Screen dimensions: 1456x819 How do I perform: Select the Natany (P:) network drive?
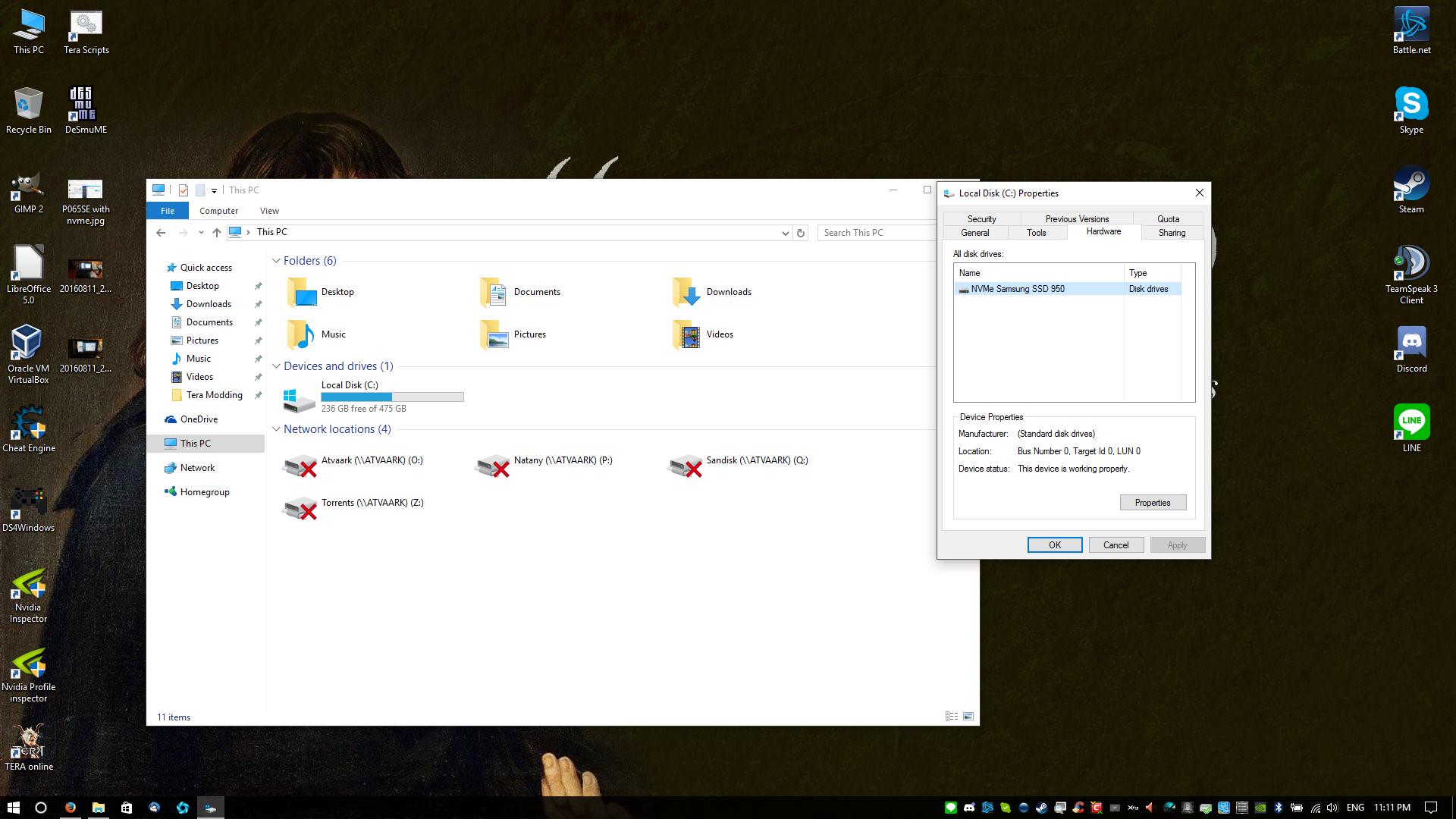544,465
